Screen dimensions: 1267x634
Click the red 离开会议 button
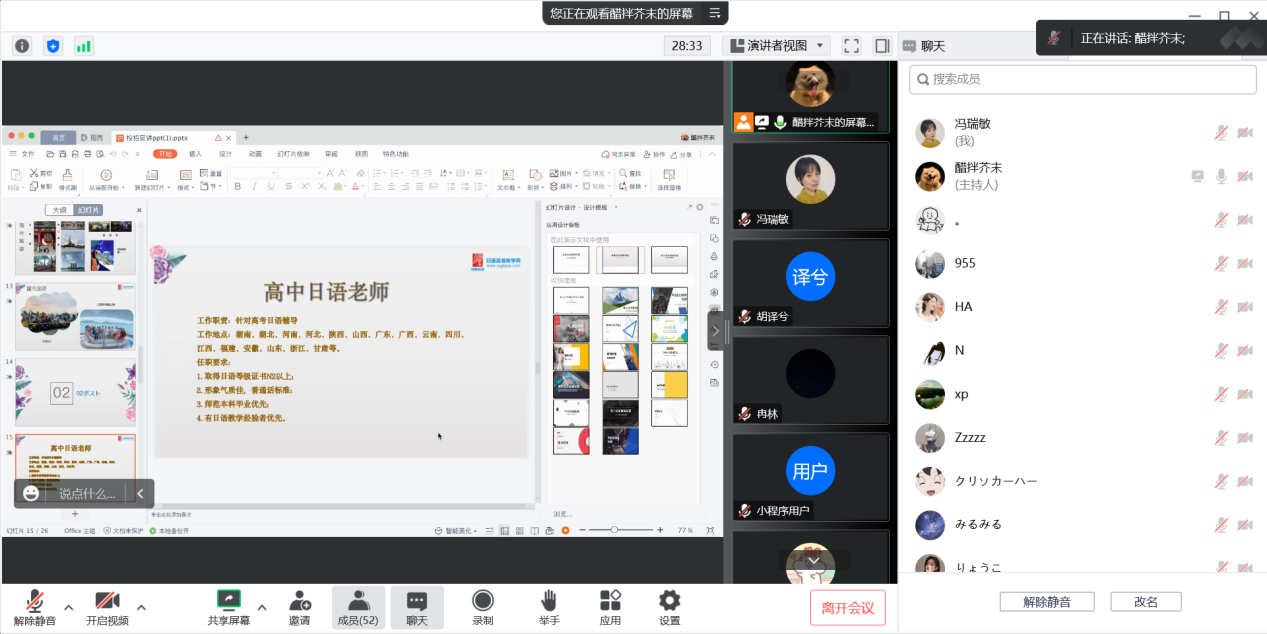pyautogui.click(x=847, y=607)
